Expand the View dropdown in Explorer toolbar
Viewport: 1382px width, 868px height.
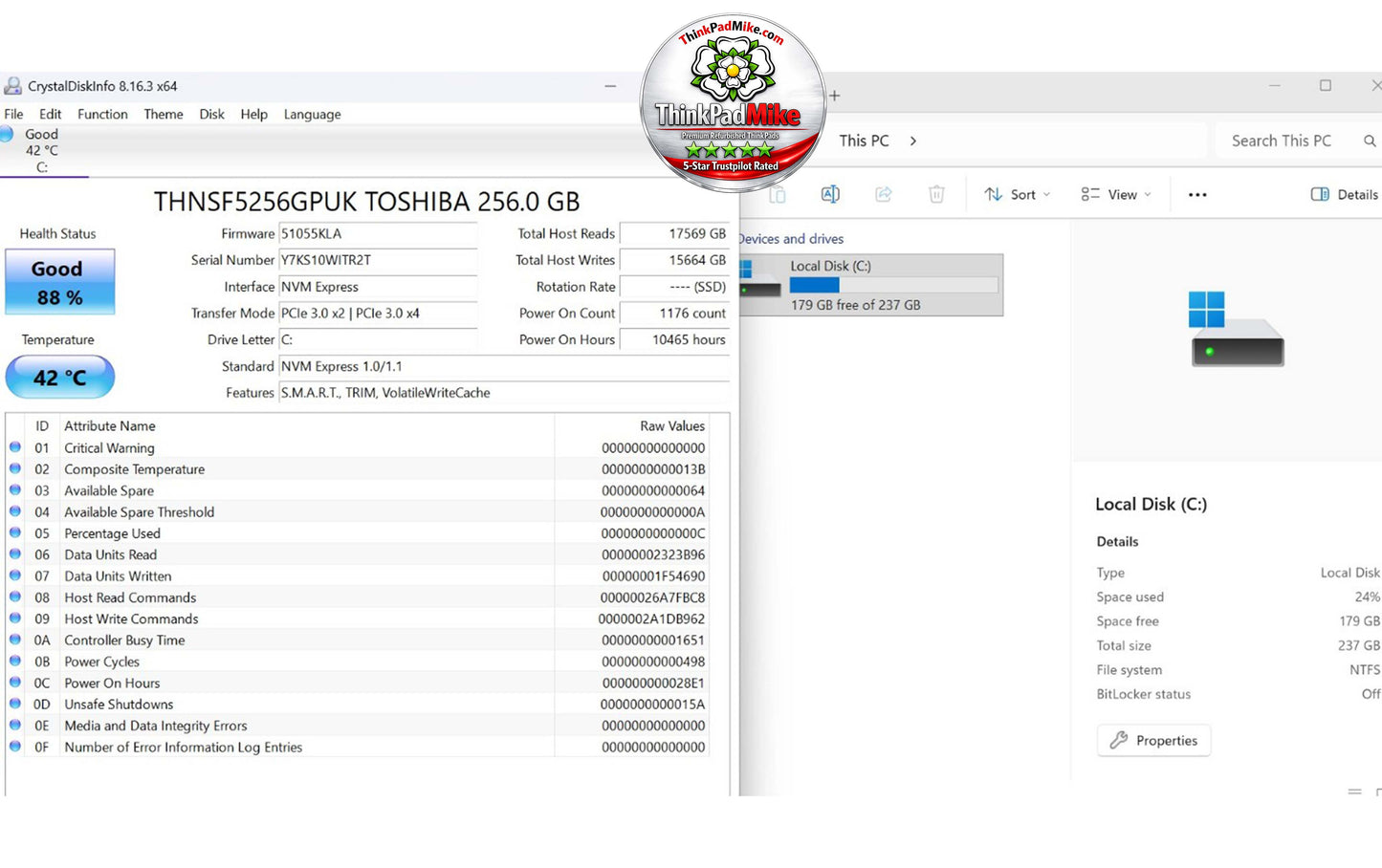[1116, 194]
